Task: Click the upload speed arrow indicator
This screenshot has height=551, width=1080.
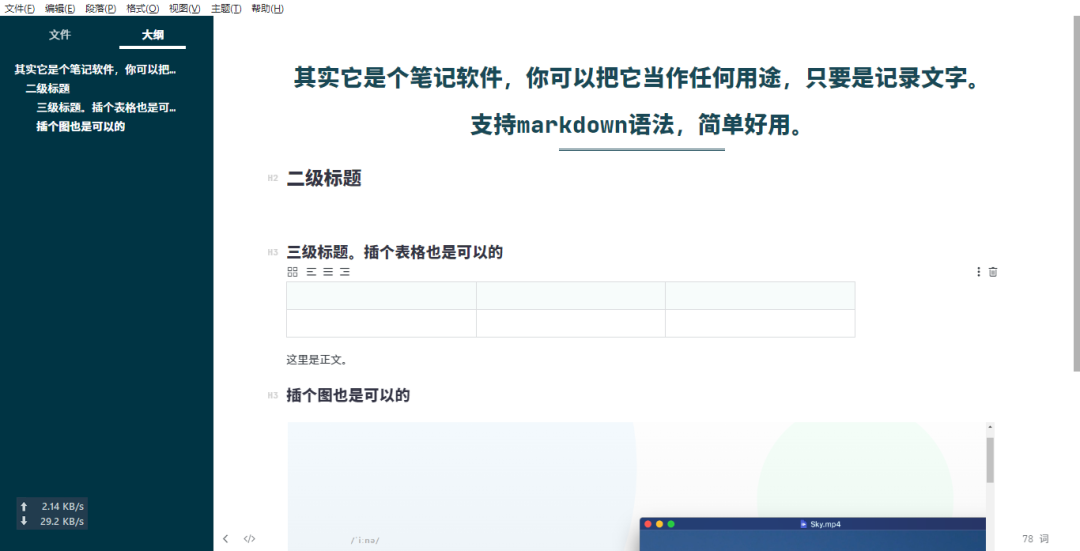Action: click(24, 506)
